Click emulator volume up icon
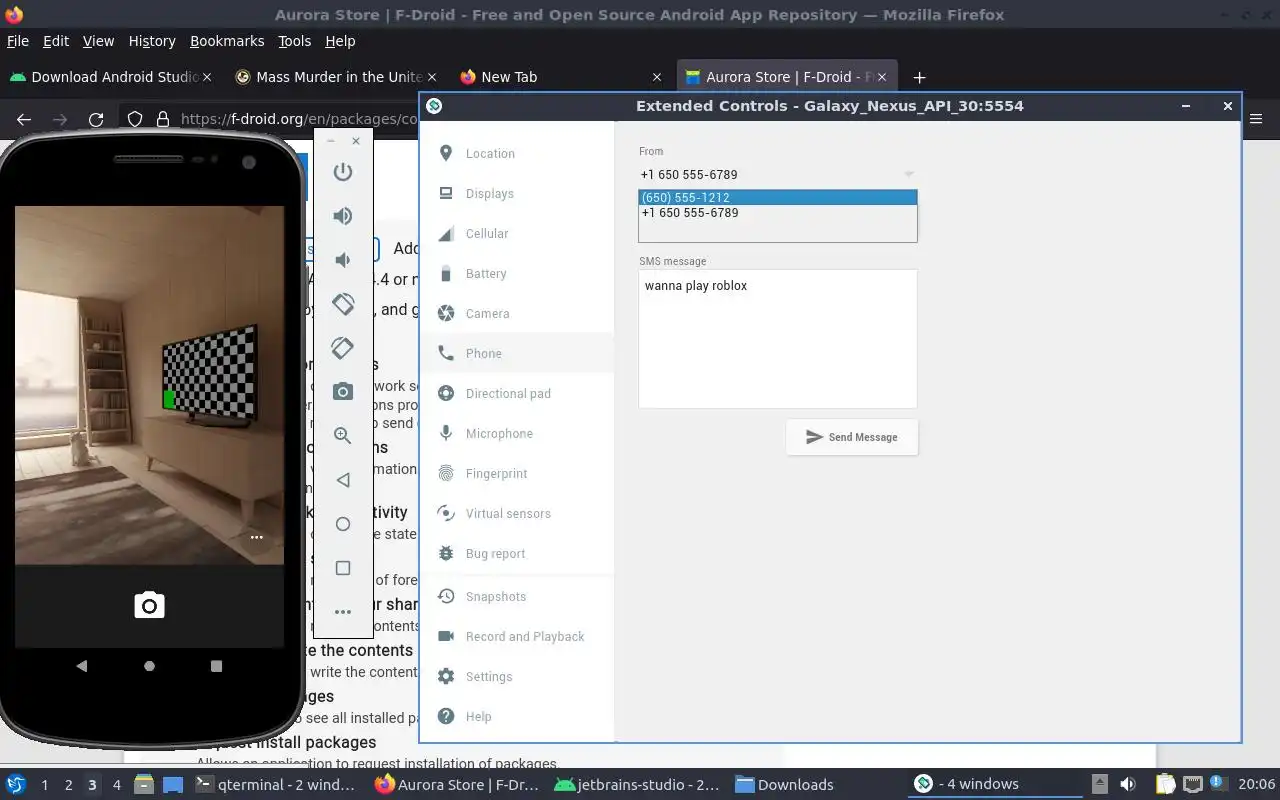 343,216
